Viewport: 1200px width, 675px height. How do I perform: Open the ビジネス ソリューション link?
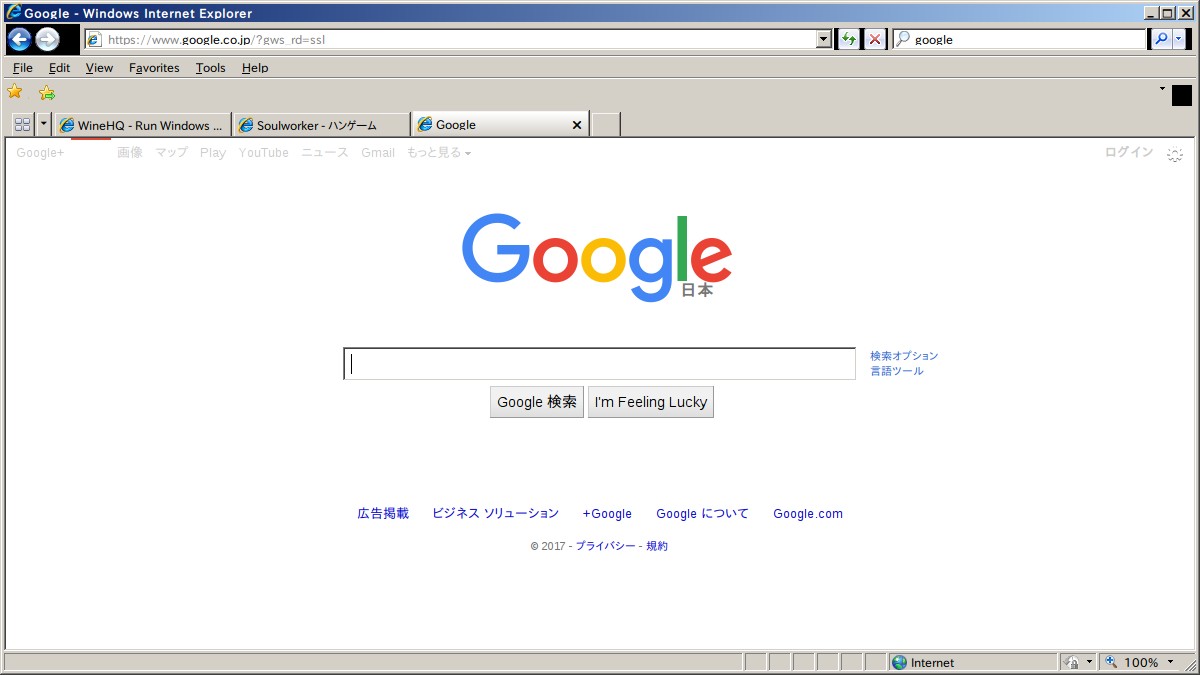coord(496,514)
